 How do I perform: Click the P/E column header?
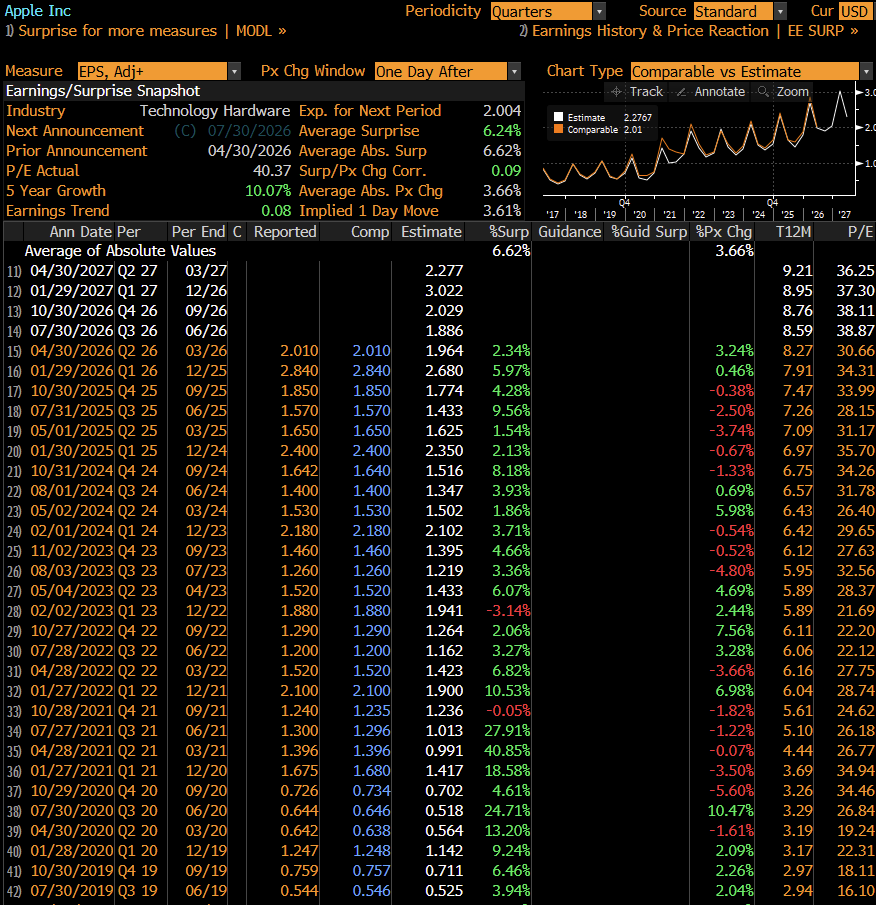click(860, 232)
